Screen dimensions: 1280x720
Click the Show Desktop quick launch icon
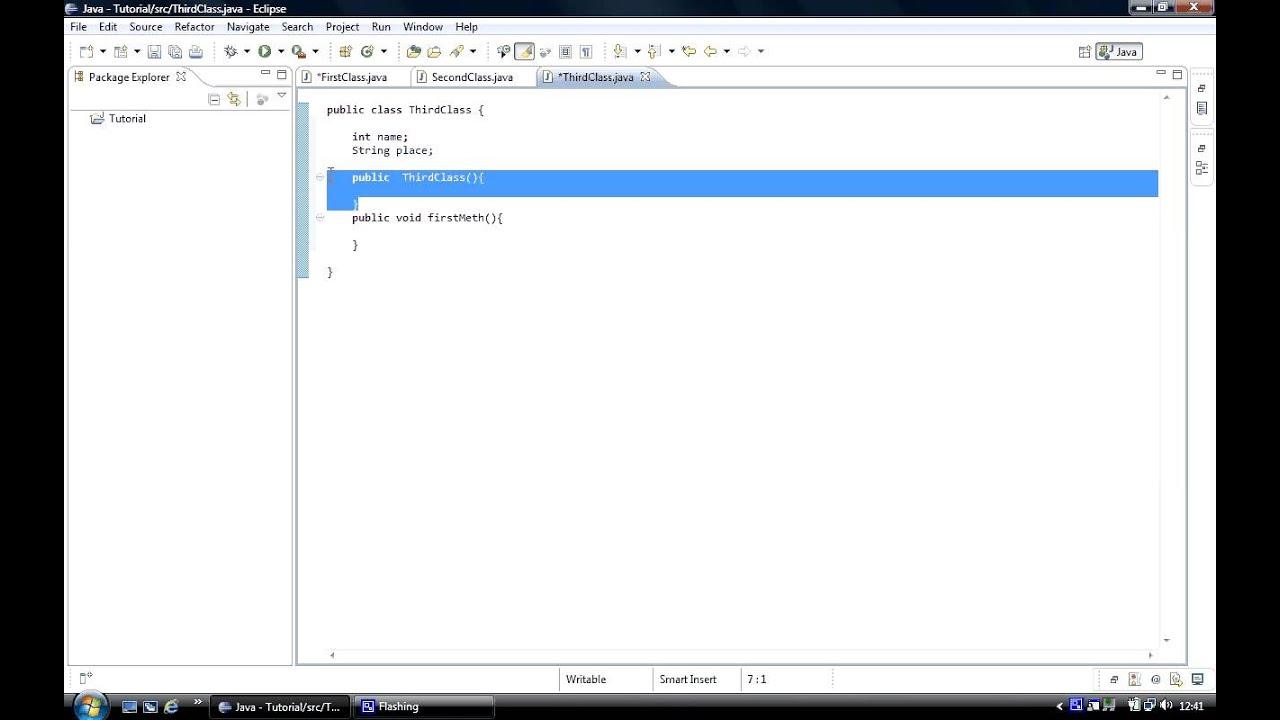click(x=129, y=706)
